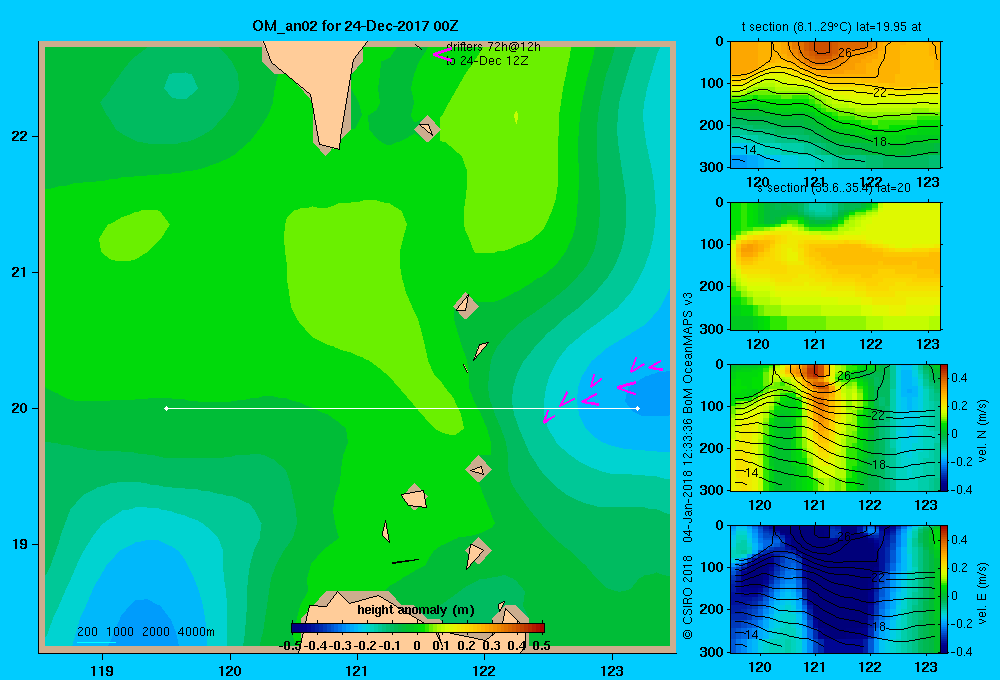Click the "to 24-Dec 12Z" legend text
This screenshot has height=680, width=1000.
[x=487, y=61]
